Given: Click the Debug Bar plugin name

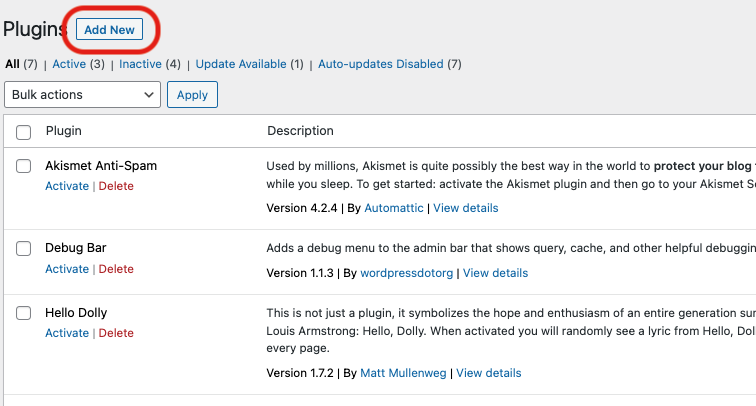Looking at the screenshot, I should pos(76,248).
